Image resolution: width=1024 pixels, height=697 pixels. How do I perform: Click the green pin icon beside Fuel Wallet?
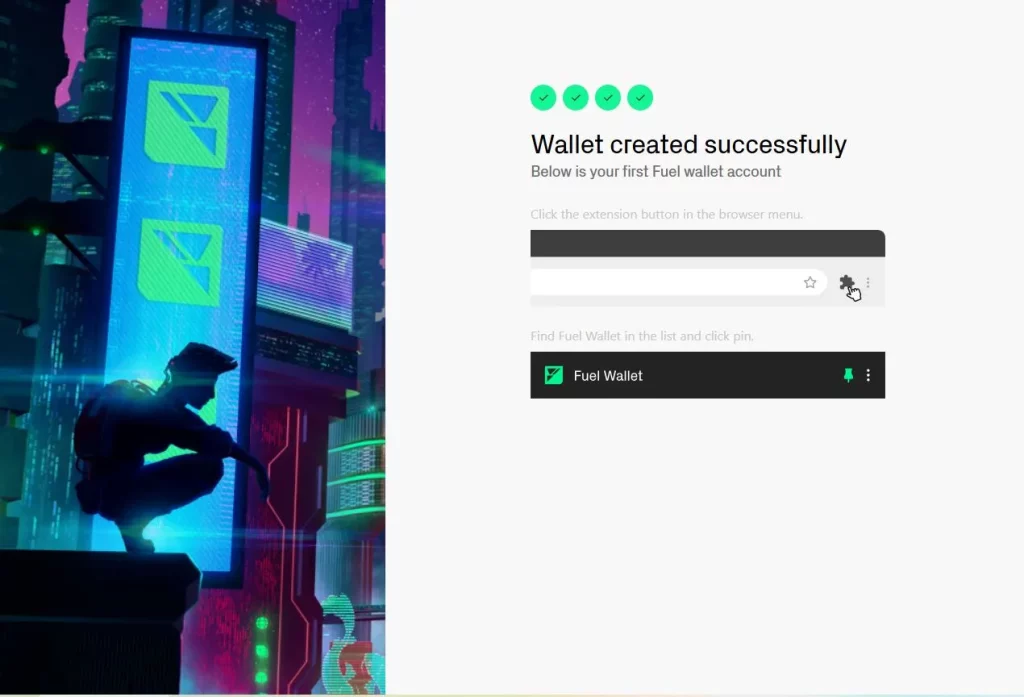point(848,375)
